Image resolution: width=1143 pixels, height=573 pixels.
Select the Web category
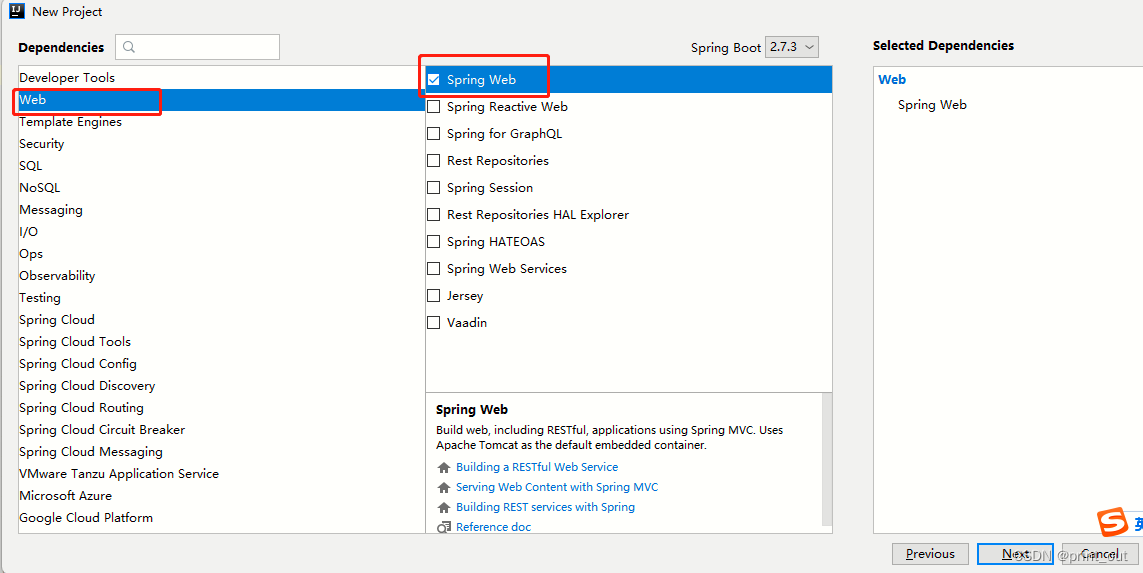(222, 100)
